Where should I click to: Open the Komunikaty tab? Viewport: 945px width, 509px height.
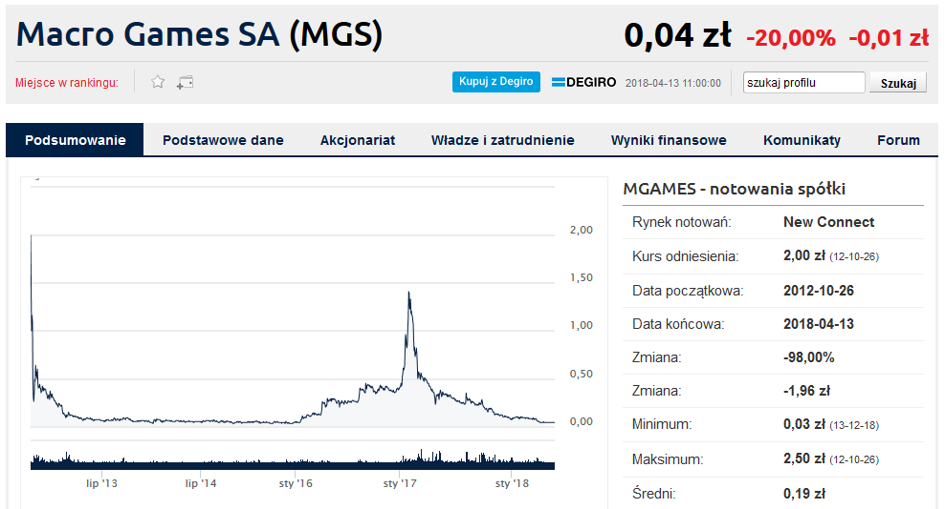[x=801, y=140]
